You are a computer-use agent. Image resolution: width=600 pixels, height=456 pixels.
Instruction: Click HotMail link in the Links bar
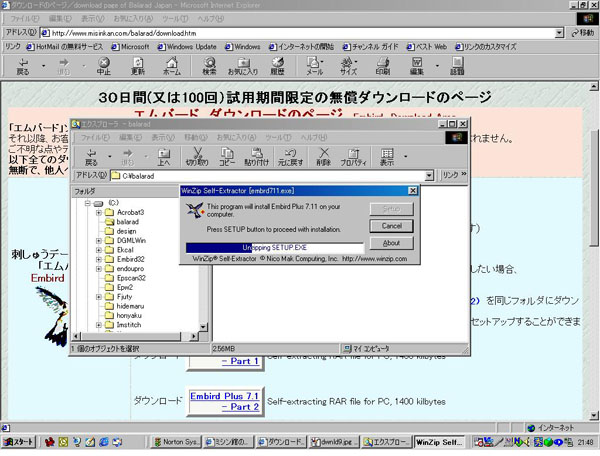click(65, 47)
